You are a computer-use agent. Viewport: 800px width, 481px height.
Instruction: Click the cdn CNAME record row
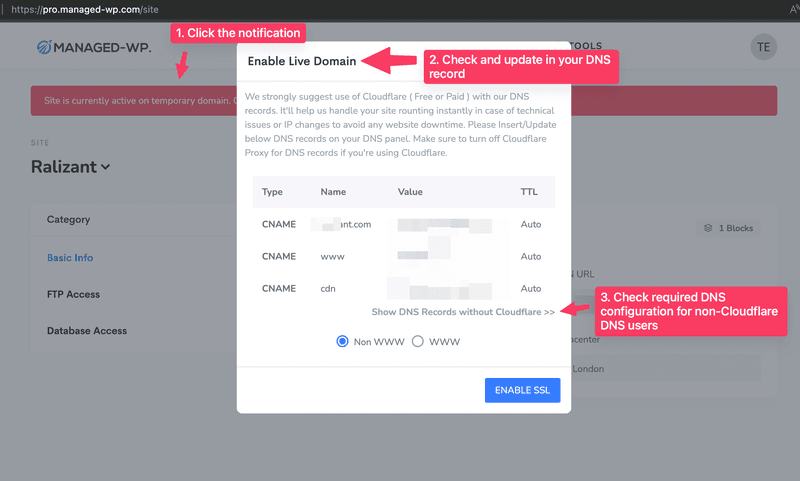(404, 288)
